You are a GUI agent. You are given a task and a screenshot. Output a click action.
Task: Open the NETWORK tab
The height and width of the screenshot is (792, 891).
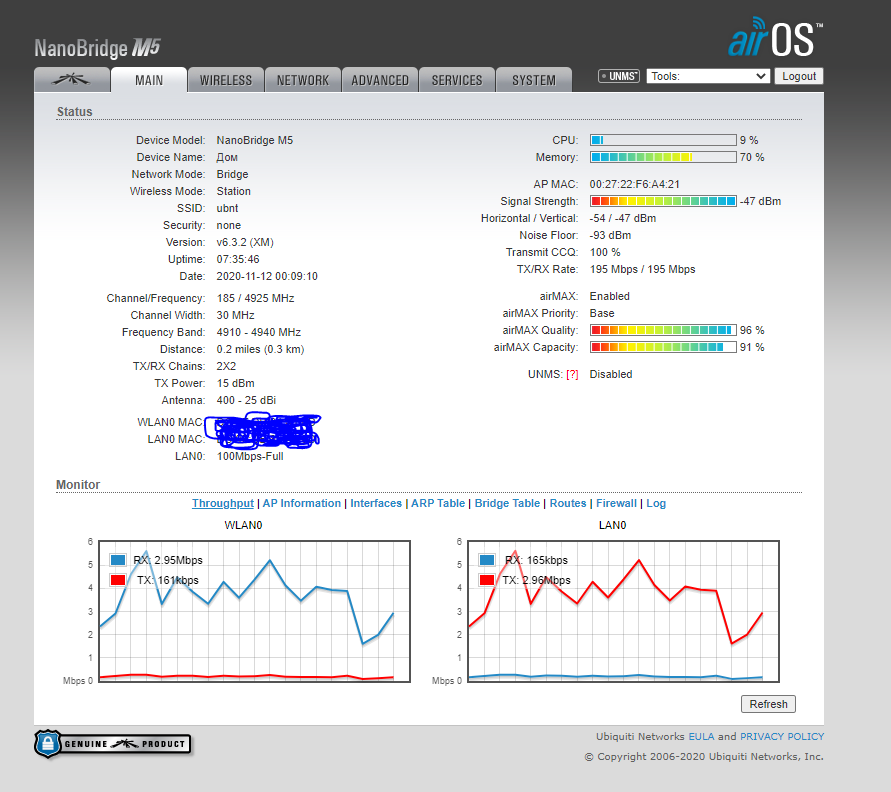coord(303,80)
